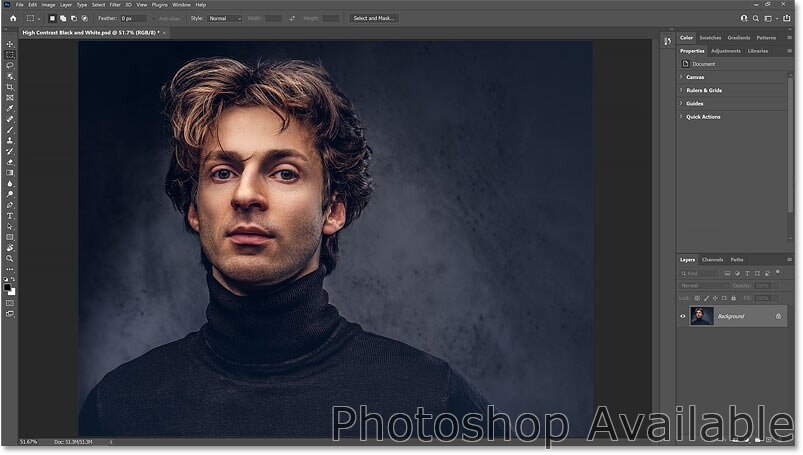Open the Window menu
The image size is (803, 455).
click(x=181, y=5)
